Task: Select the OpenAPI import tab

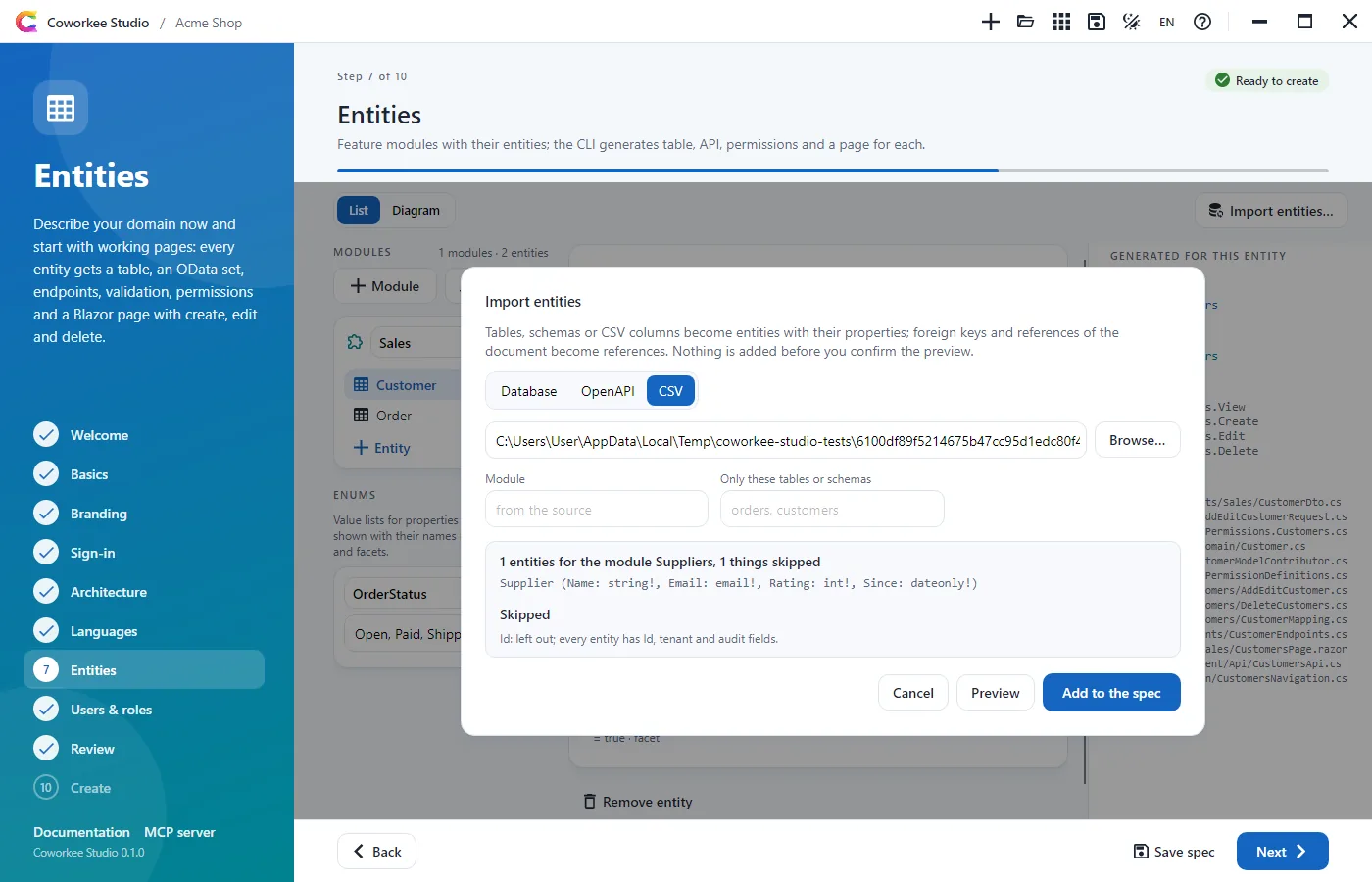Action: point(608,391)
